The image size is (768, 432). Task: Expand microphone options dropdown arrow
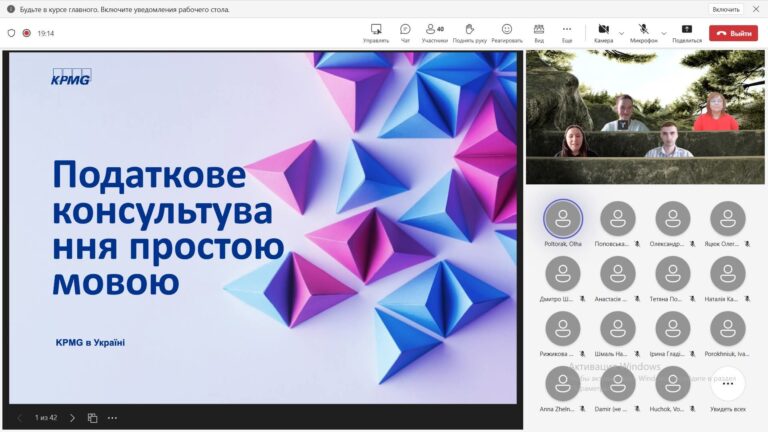(663, 33)
